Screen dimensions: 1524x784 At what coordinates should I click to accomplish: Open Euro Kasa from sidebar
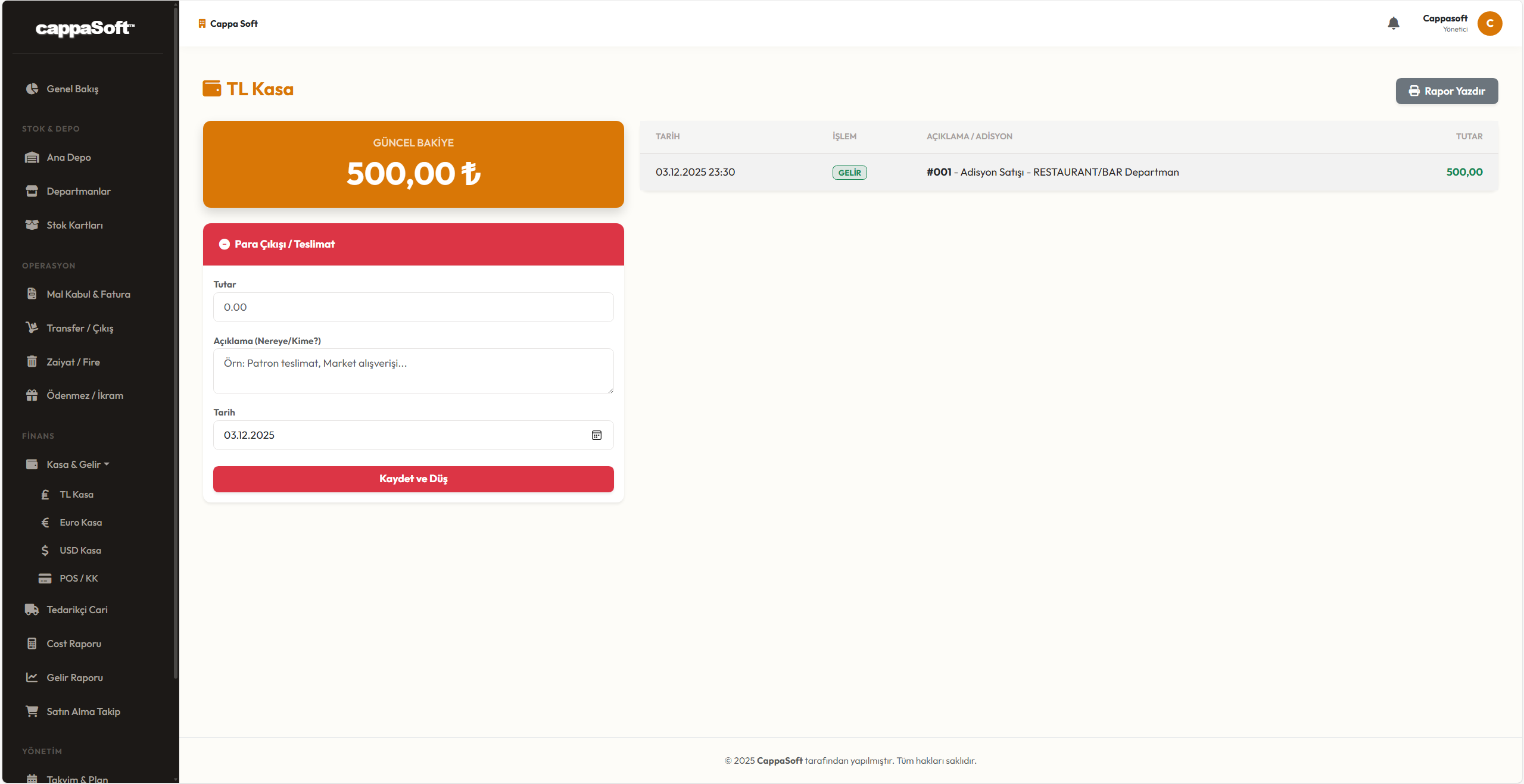pyautogui.click(x=80, y=522)
